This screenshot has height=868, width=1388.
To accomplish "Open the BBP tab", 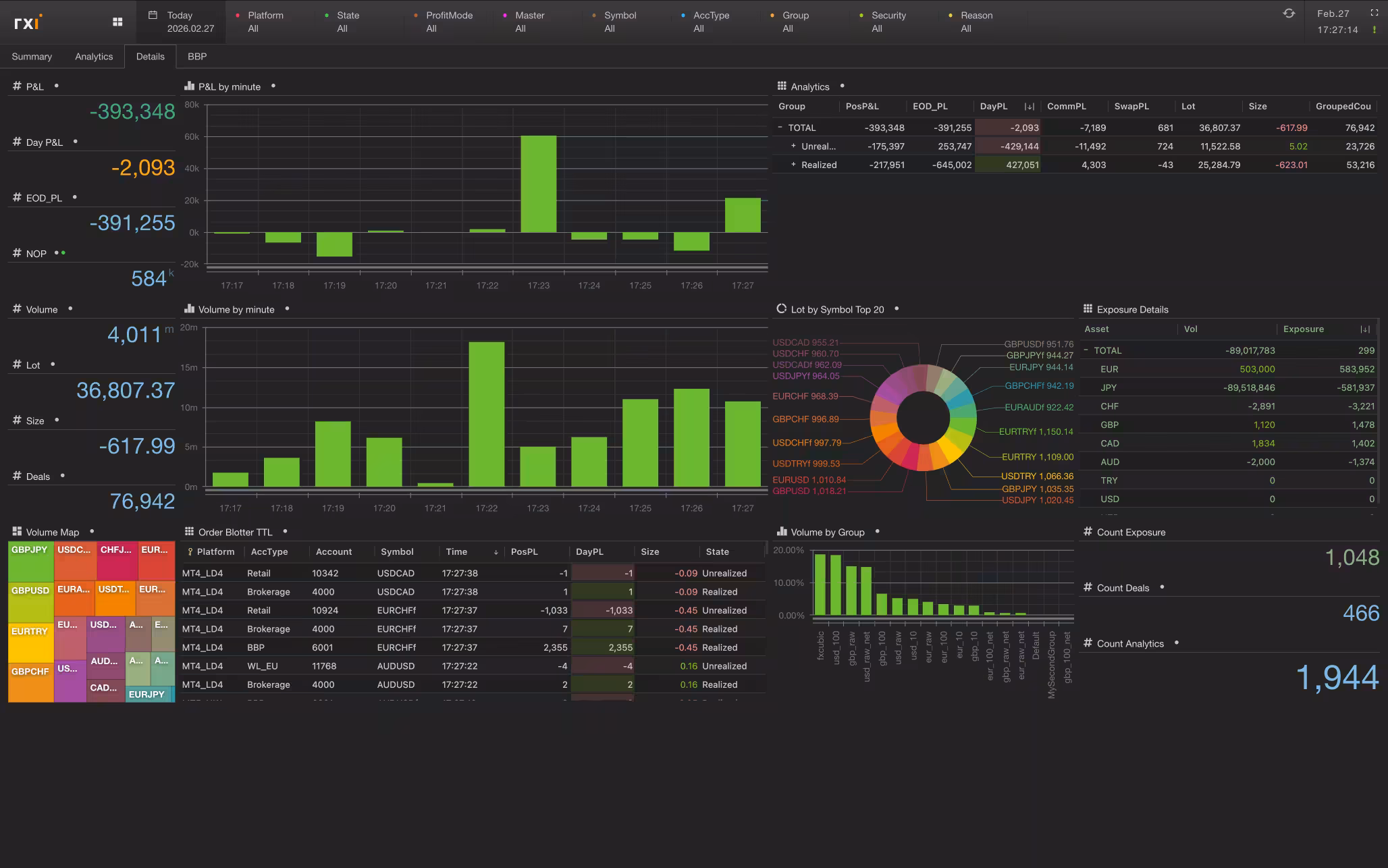I will pyautogui.click(x=197, y=57).
